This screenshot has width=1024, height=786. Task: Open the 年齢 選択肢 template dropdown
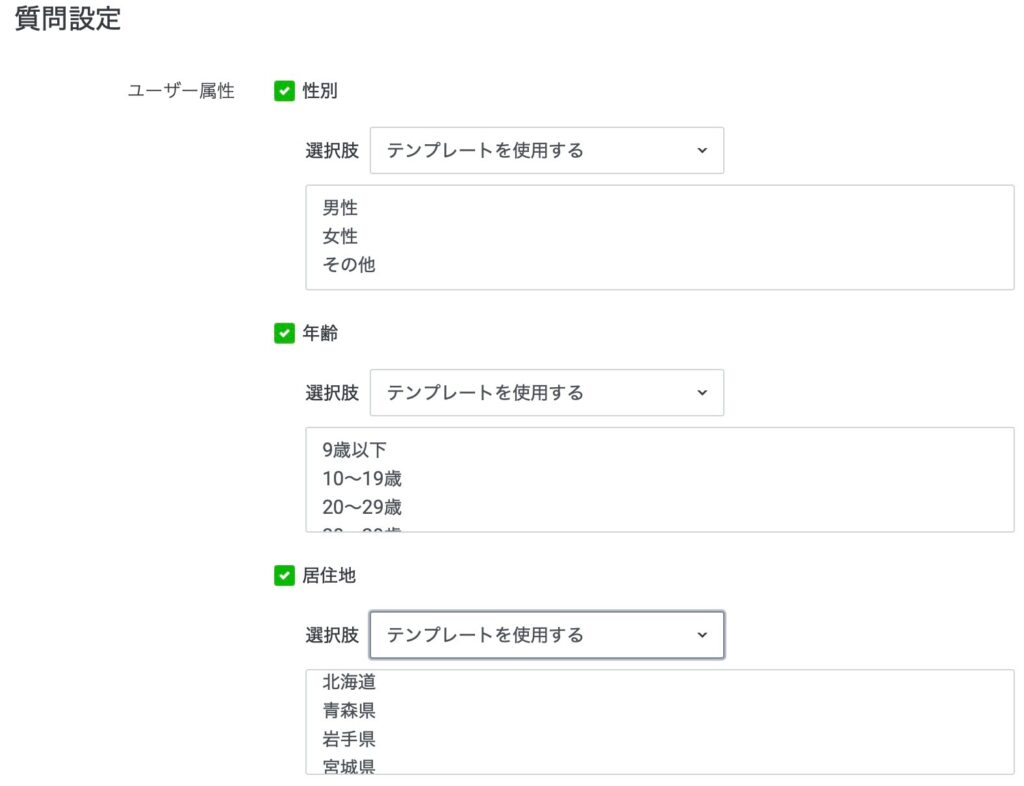pos(547,392)
